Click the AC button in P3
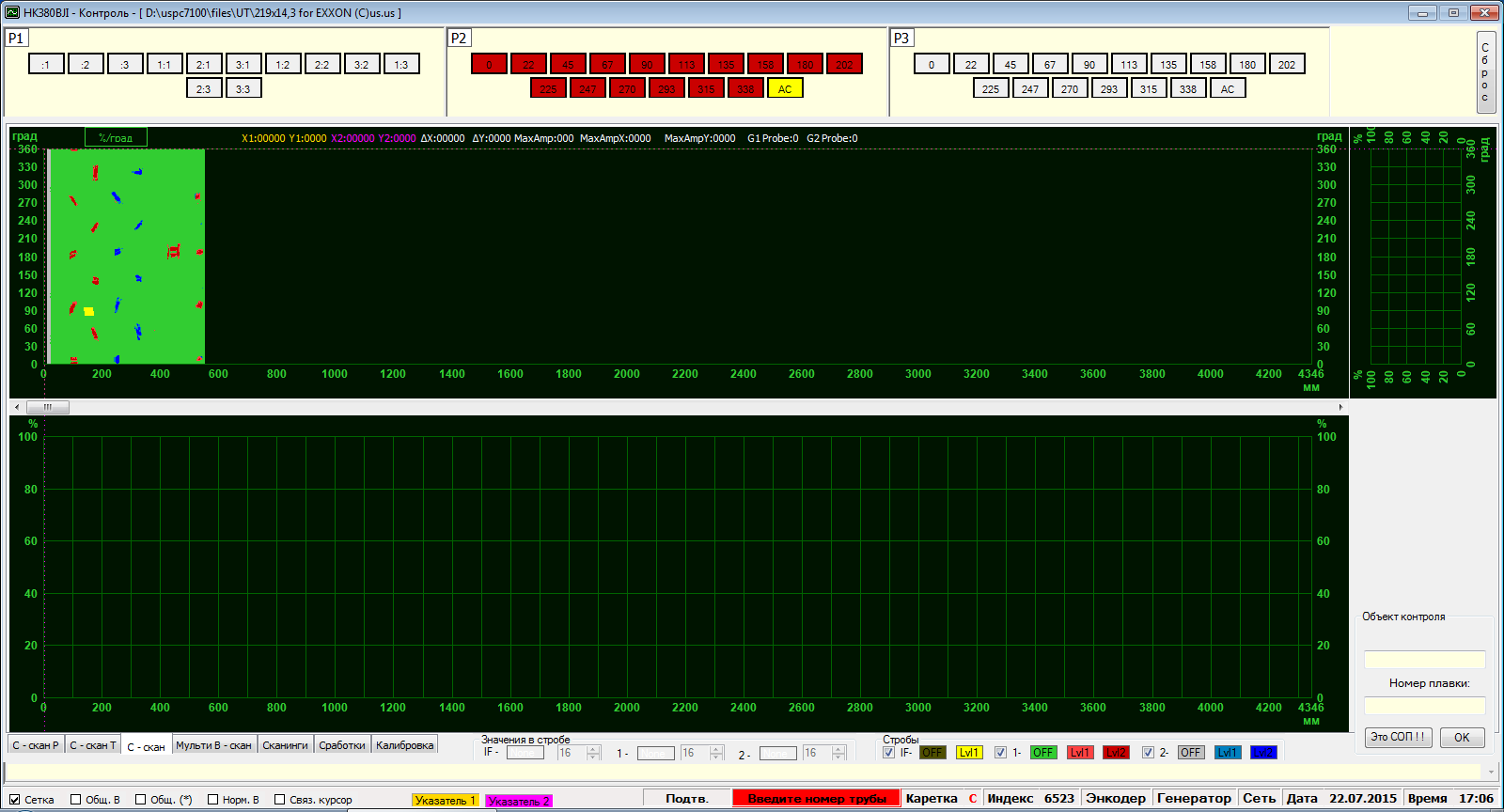 pyautogui.click(x=1228, y=88)
